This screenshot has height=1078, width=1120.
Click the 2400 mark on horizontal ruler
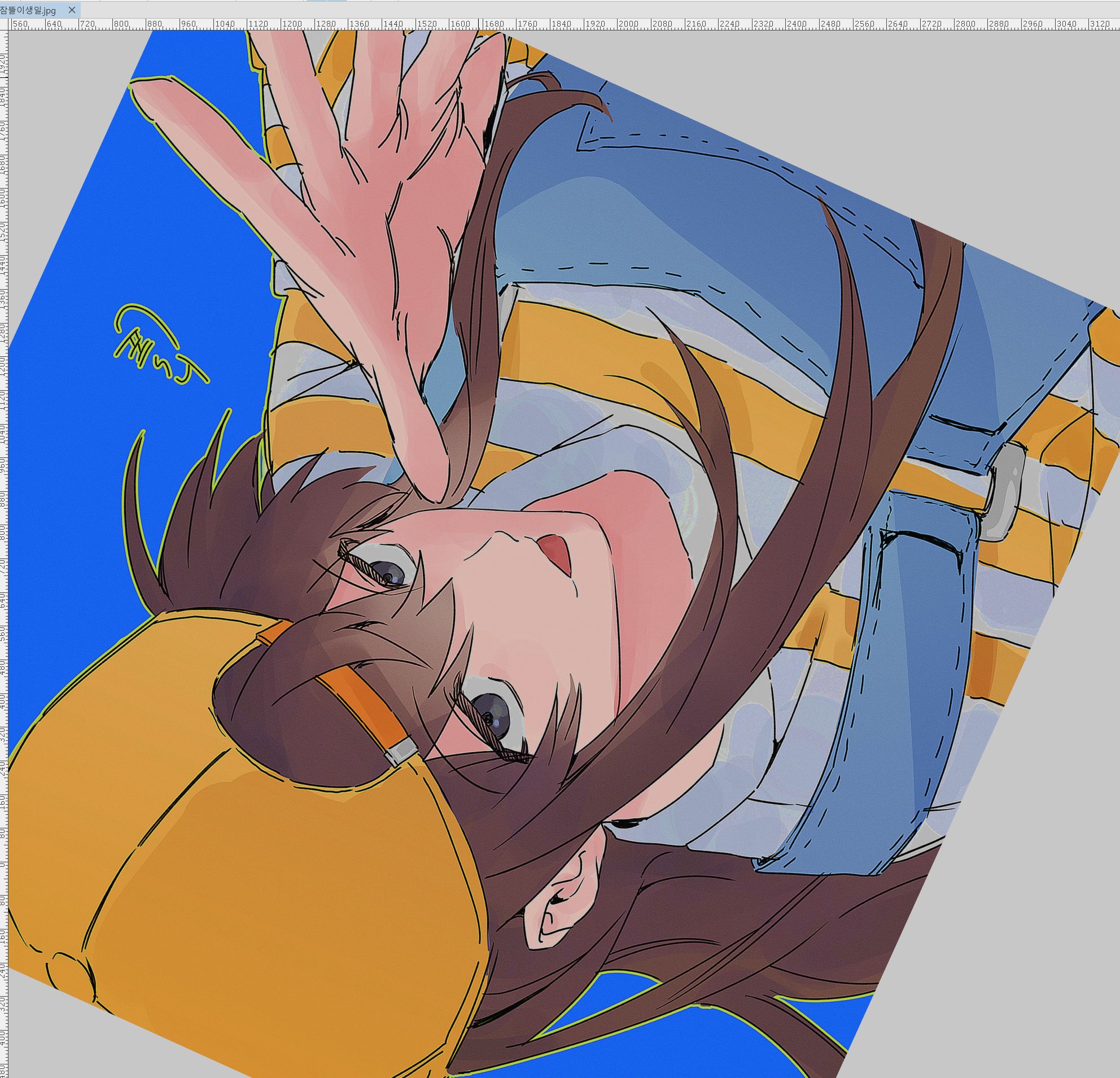[797, 24]
